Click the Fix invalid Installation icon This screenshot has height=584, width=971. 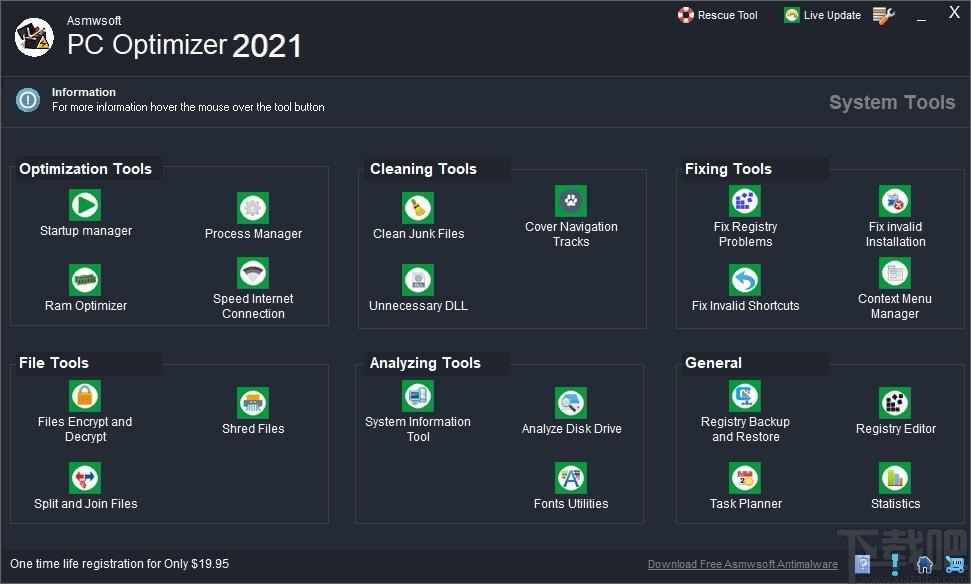click(x=895, y=201)
